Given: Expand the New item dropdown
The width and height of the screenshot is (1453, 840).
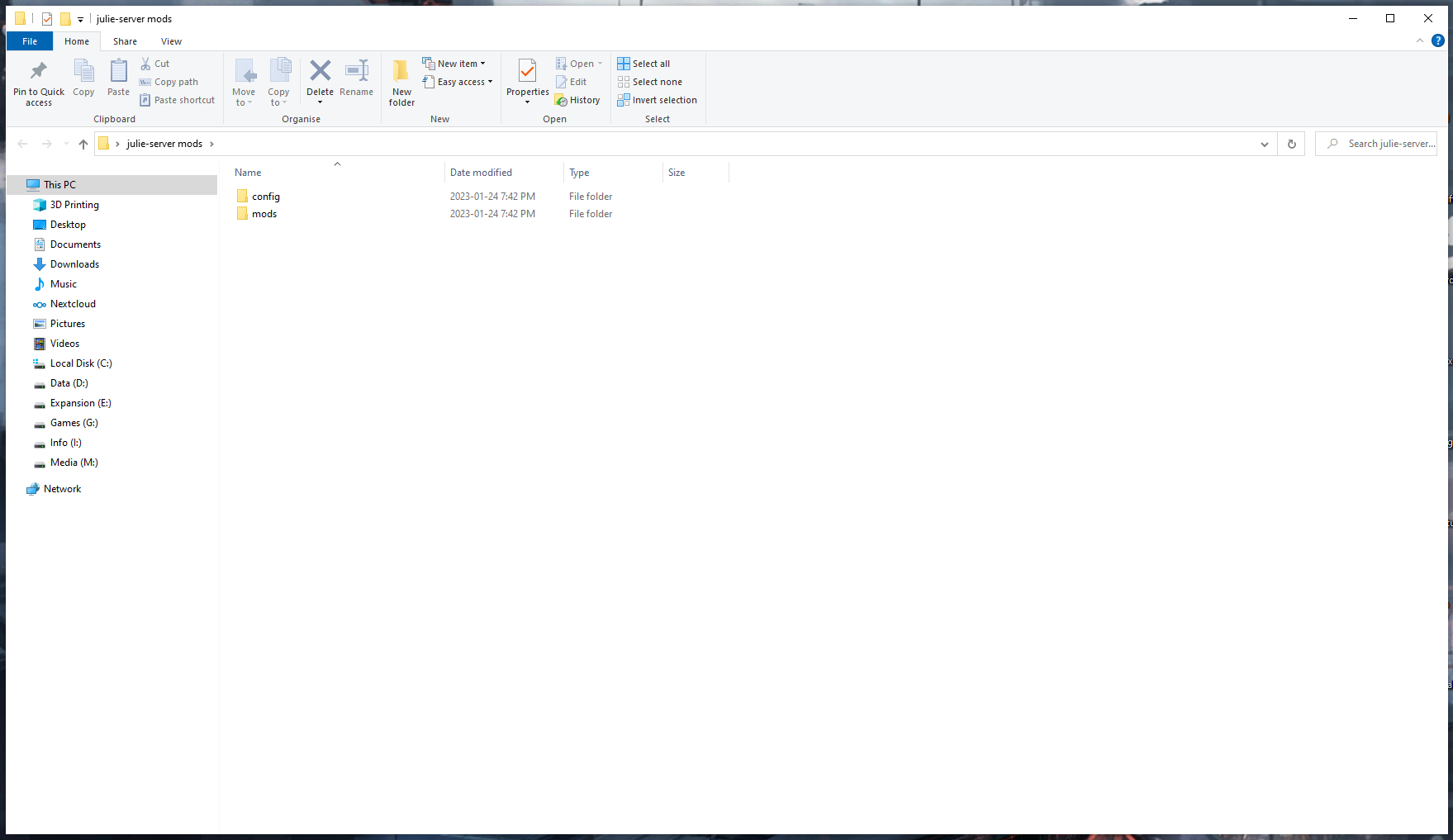Looking at the screenshot, I should pos(456,63).
